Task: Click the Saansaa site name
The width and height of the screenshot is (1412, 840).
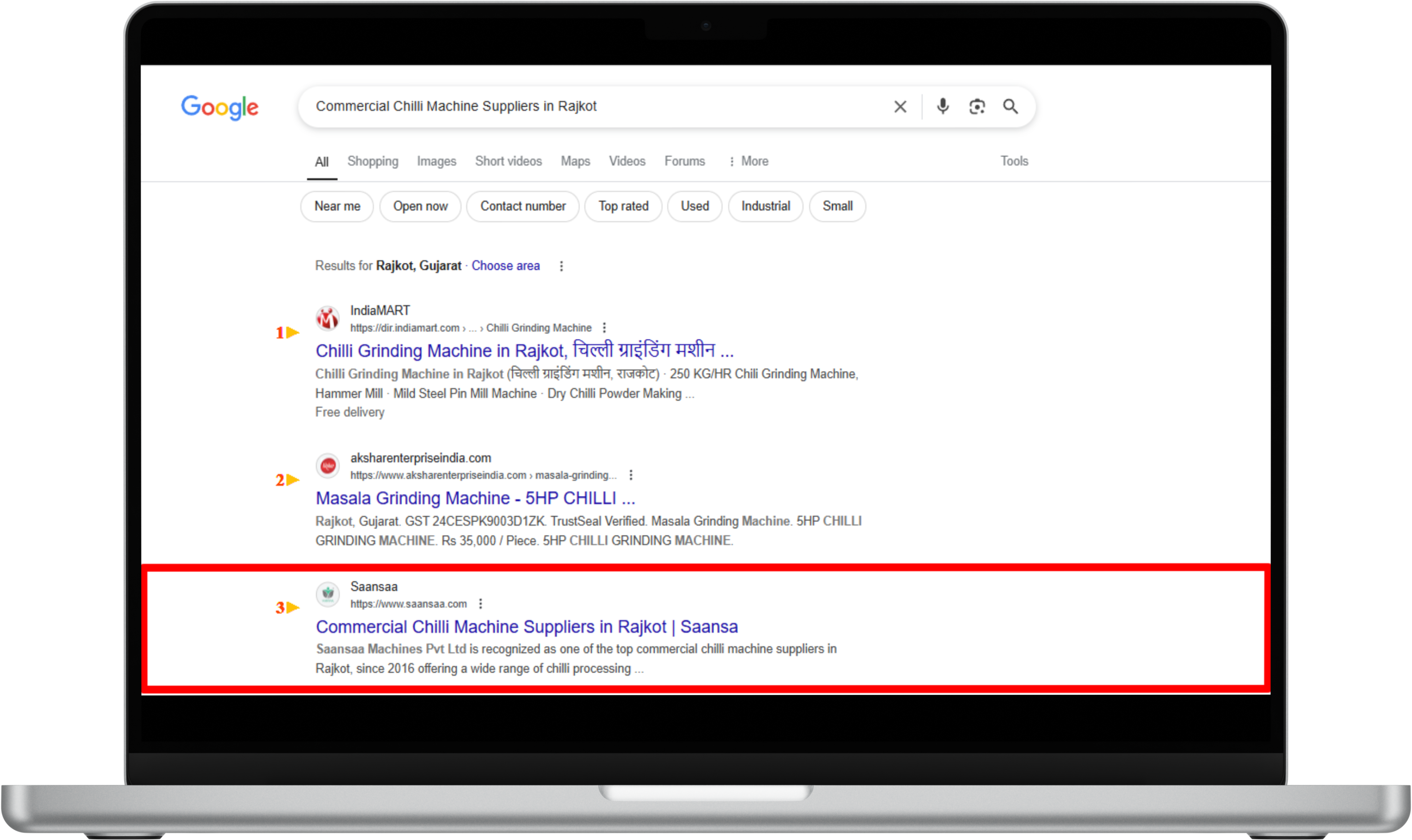Action: click(374, 586)
